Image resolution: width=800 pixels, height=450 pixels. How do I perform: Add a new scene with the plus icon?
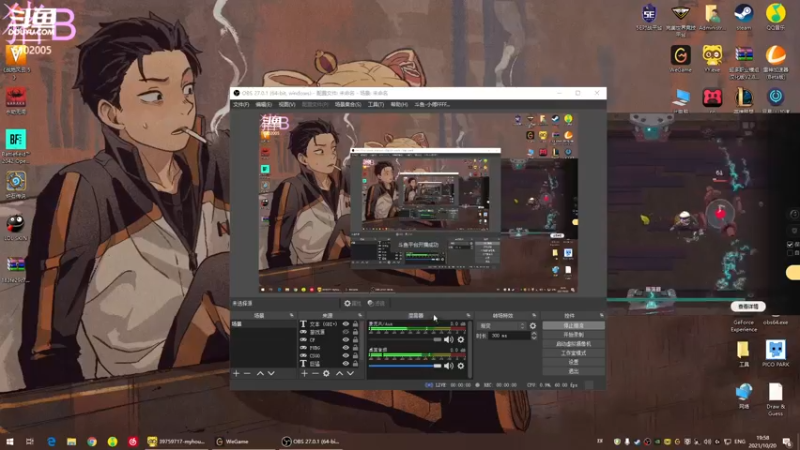coord(236,373)
